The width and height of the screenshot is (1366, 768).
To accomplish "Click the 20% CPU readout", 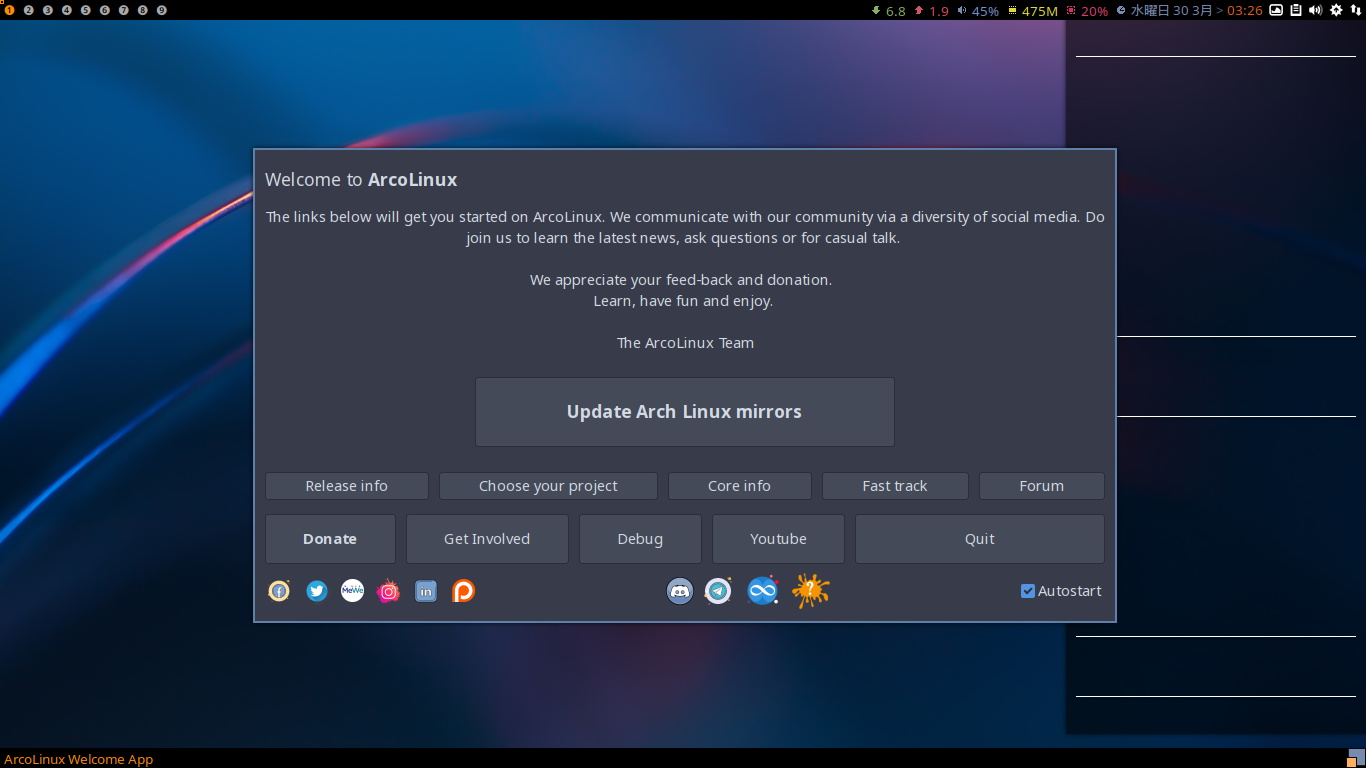I will pos(1094,11).
